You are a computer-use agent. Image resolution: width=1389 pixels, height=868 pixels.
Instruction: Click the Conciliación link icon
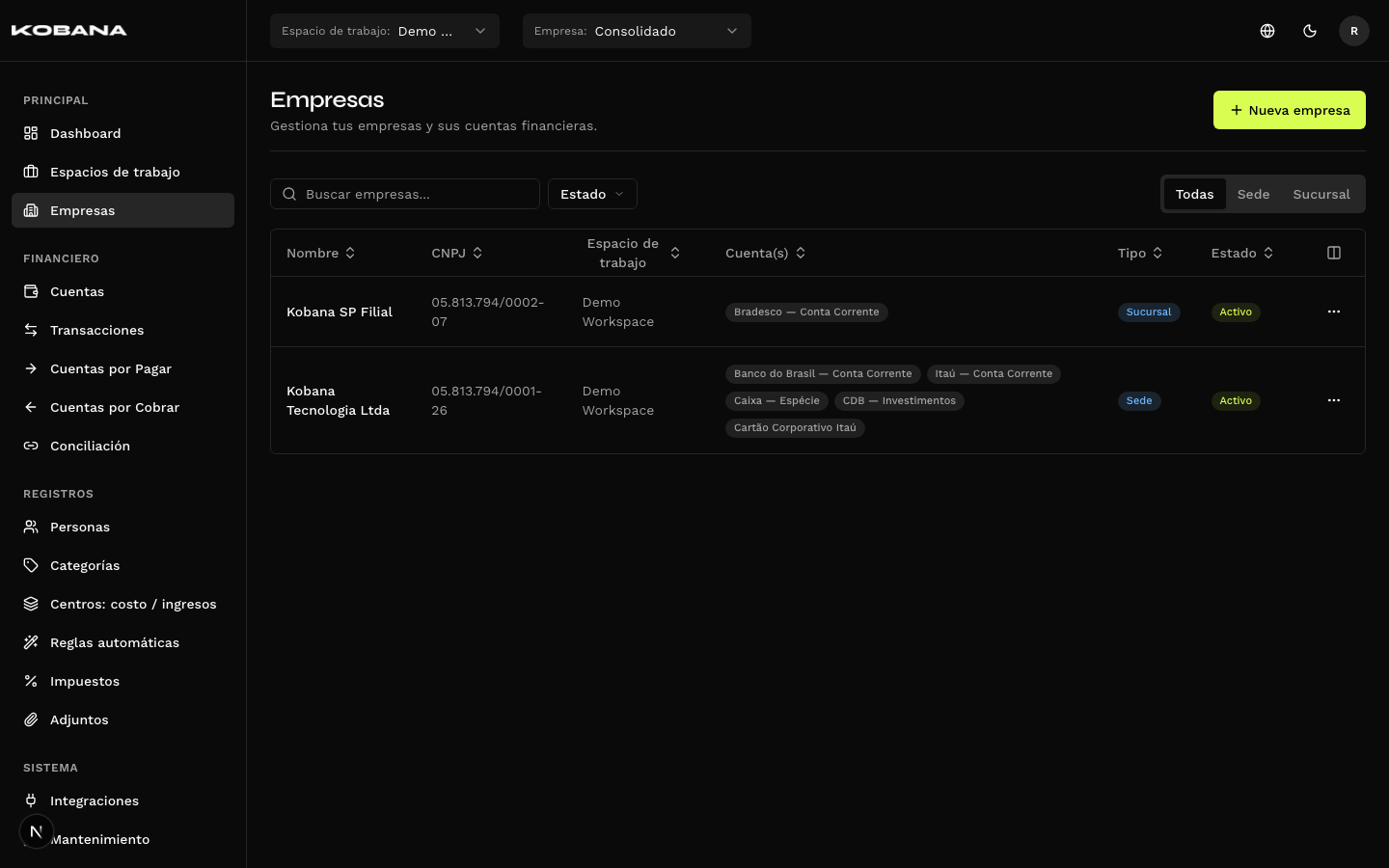click(31, 446)
